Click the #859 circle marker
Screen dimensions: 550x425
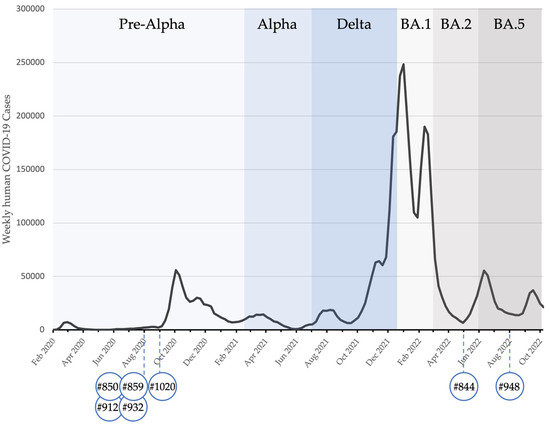click(x=133, y=387)
